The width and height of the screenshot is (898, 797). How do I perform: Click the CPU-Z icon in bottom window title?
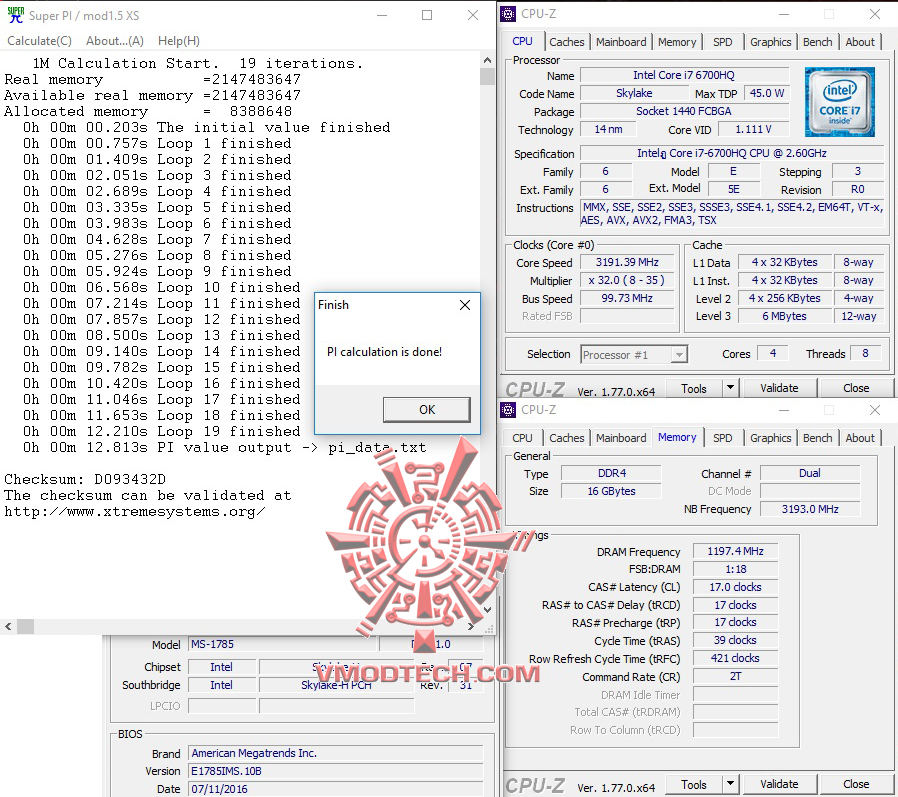click(508, 410)
